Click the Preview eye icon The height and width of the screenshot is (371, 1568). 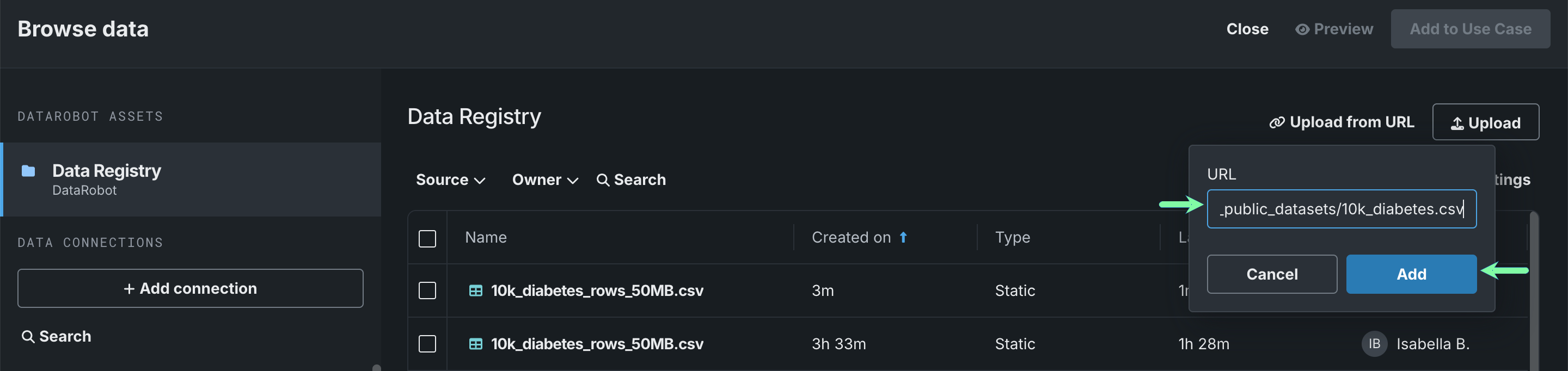pos(1302,29)
